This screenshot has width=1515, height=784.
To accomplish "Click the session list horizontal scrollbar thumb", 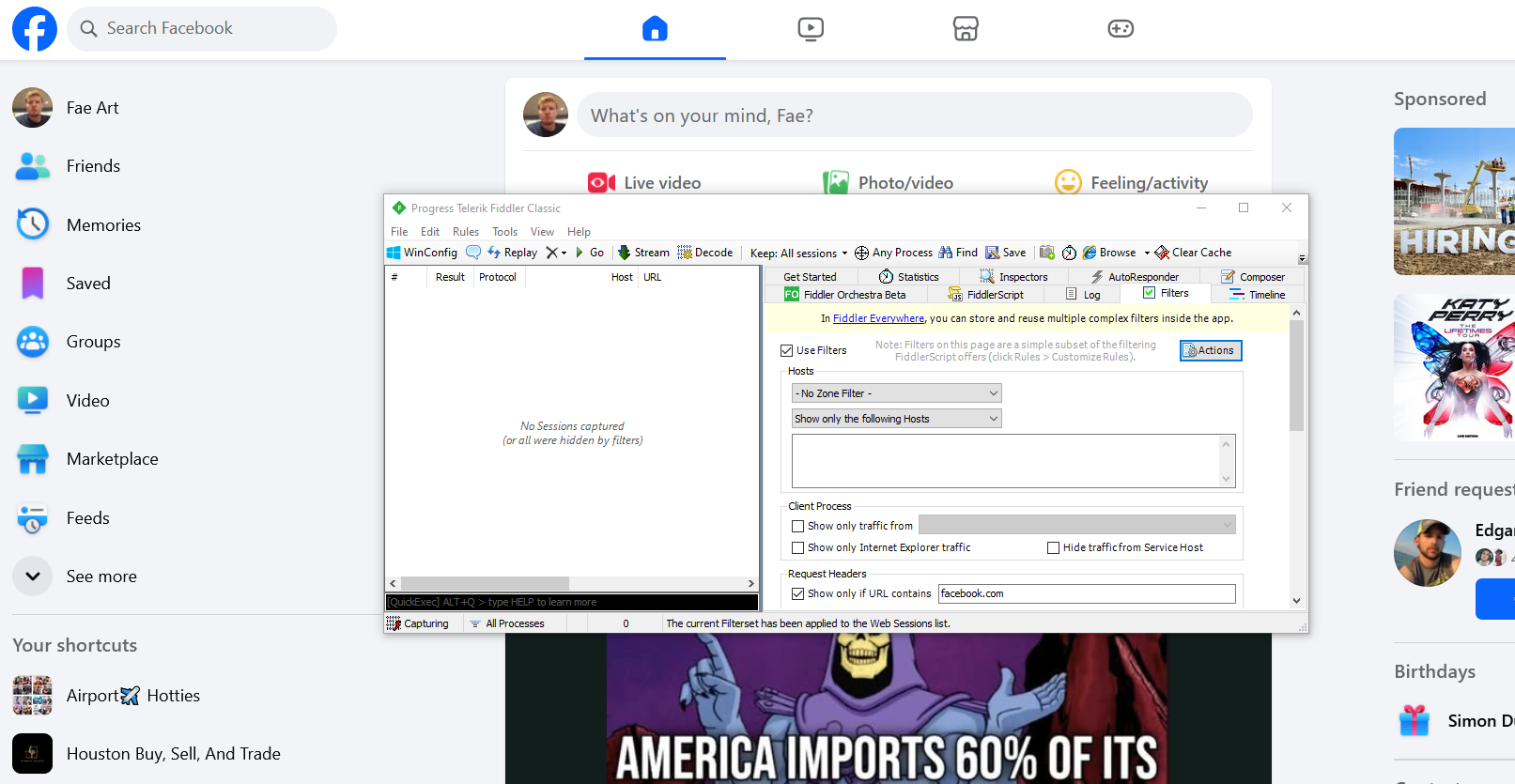I will [485, 584].
